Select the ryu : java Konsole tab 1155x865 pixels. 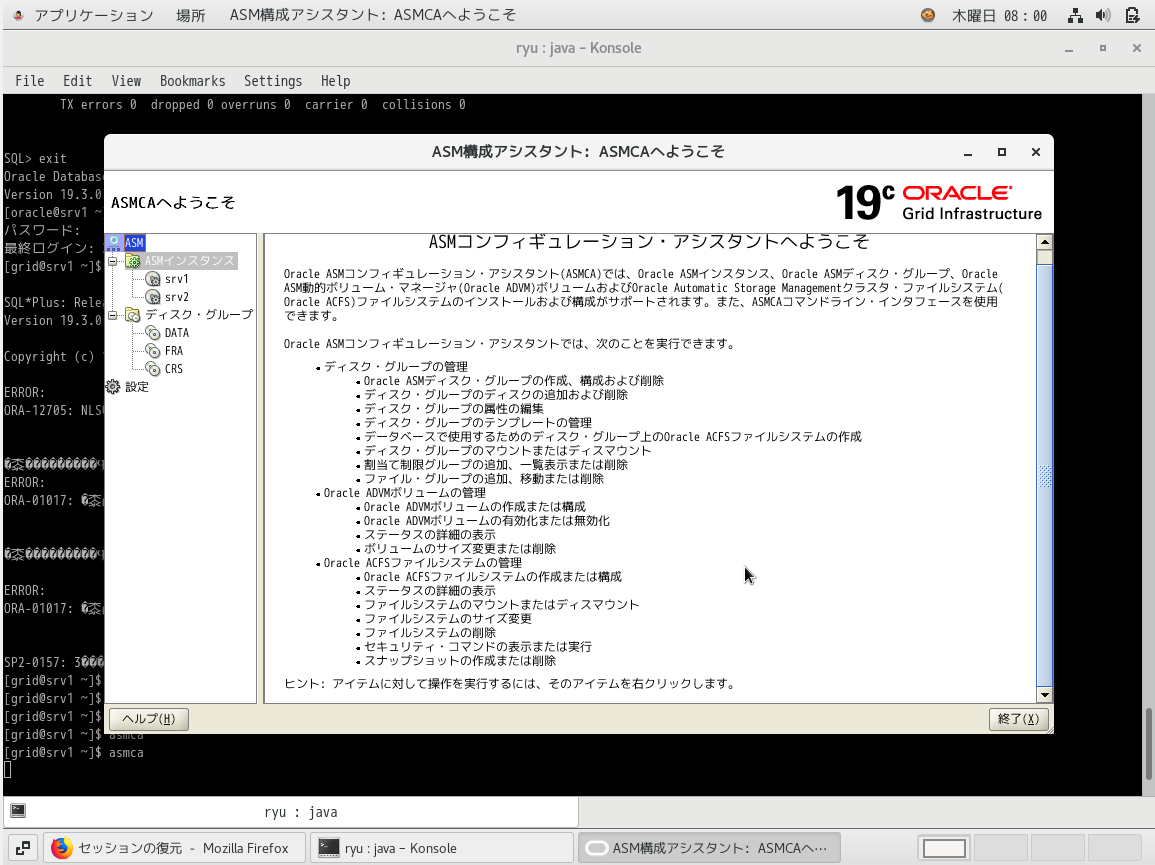pyautogui.click(x=291, y=812)
